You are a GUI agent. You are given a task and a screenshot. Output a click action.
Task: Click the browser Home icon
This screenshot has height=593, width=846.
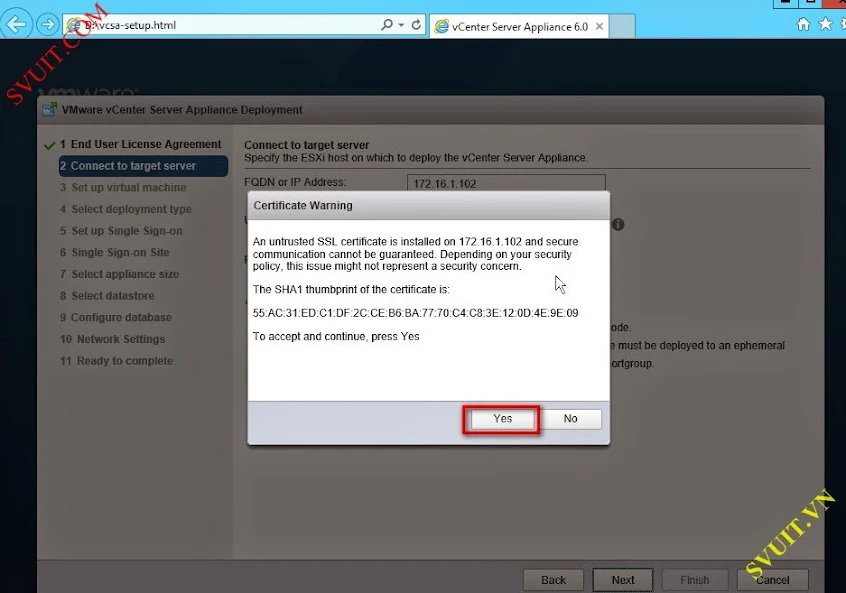coord(803,24)
